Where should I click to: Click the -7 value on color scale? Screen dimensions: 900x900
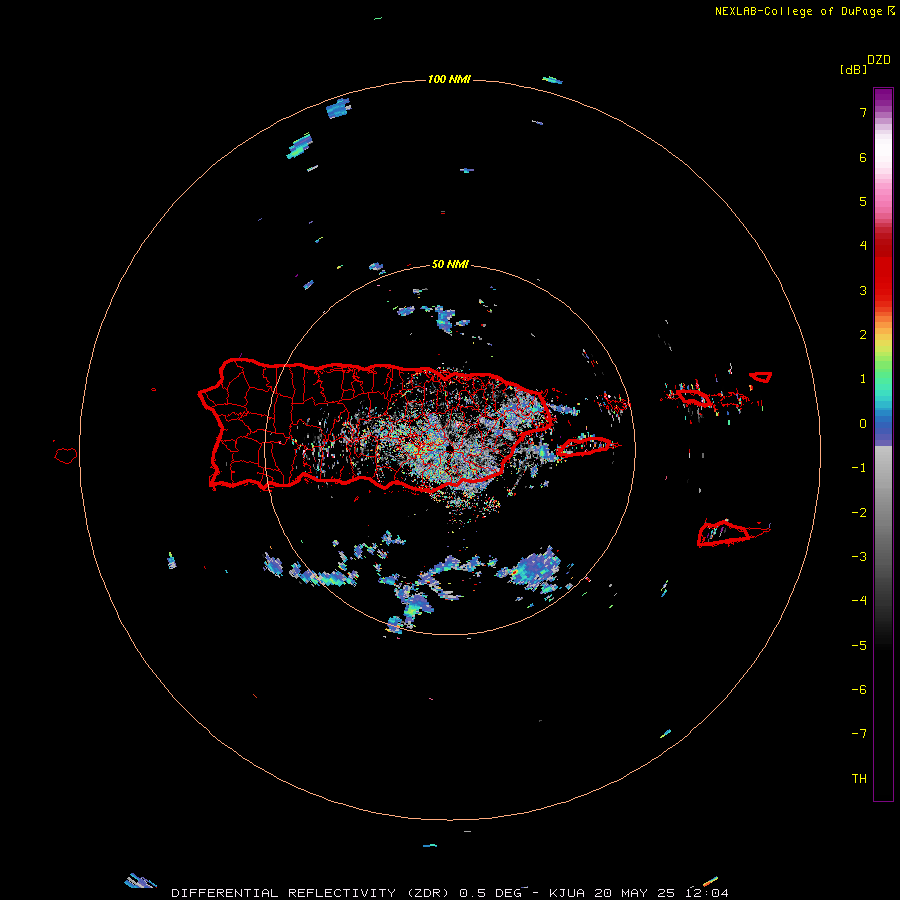coord(859,734)
